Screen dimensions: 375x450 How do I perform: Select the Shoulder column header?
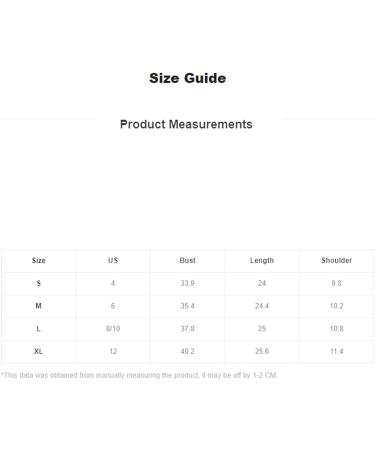tap(336, 260)
